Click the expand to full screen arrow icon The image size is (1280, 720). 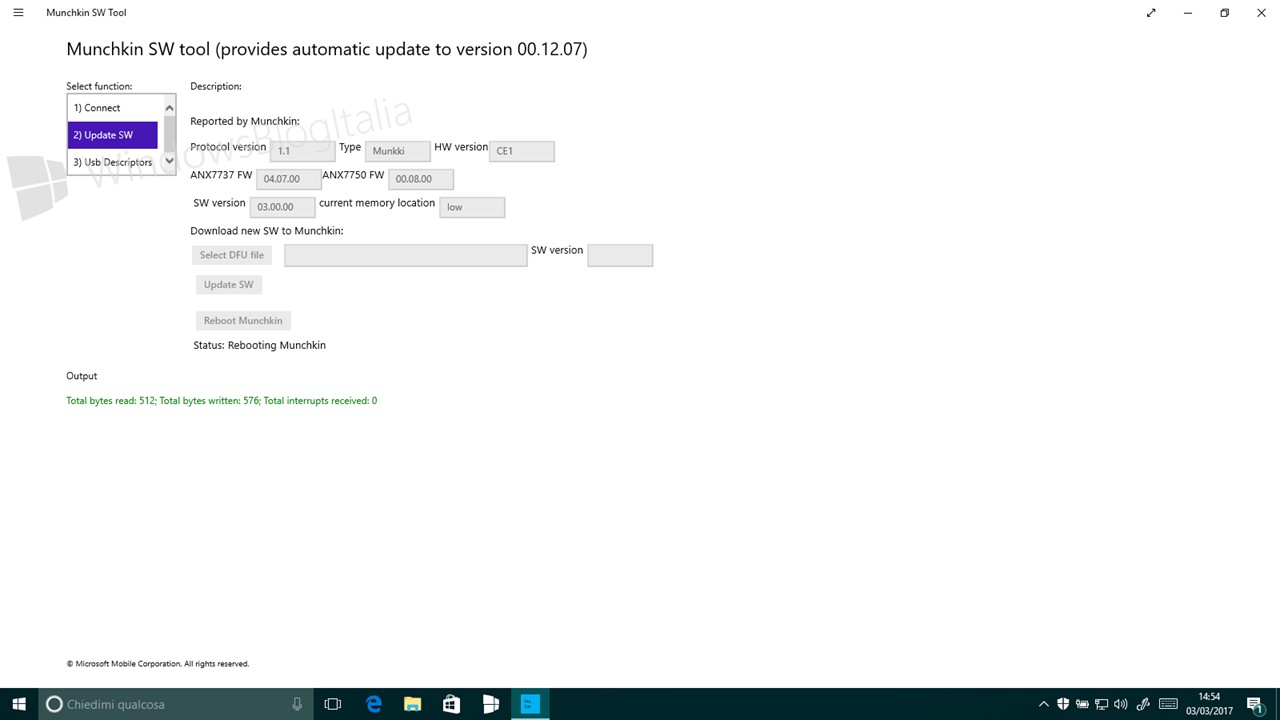coord(1151,13)
